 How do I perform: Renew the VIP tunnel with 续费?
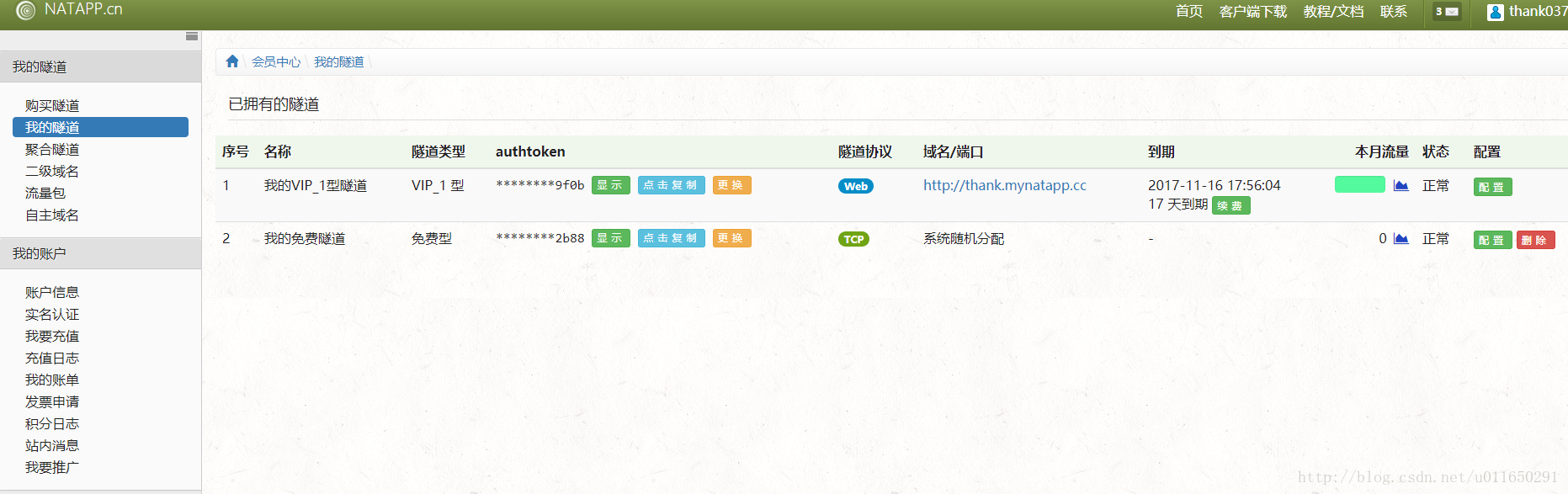pyautogui.click(x=1230, y=205)
